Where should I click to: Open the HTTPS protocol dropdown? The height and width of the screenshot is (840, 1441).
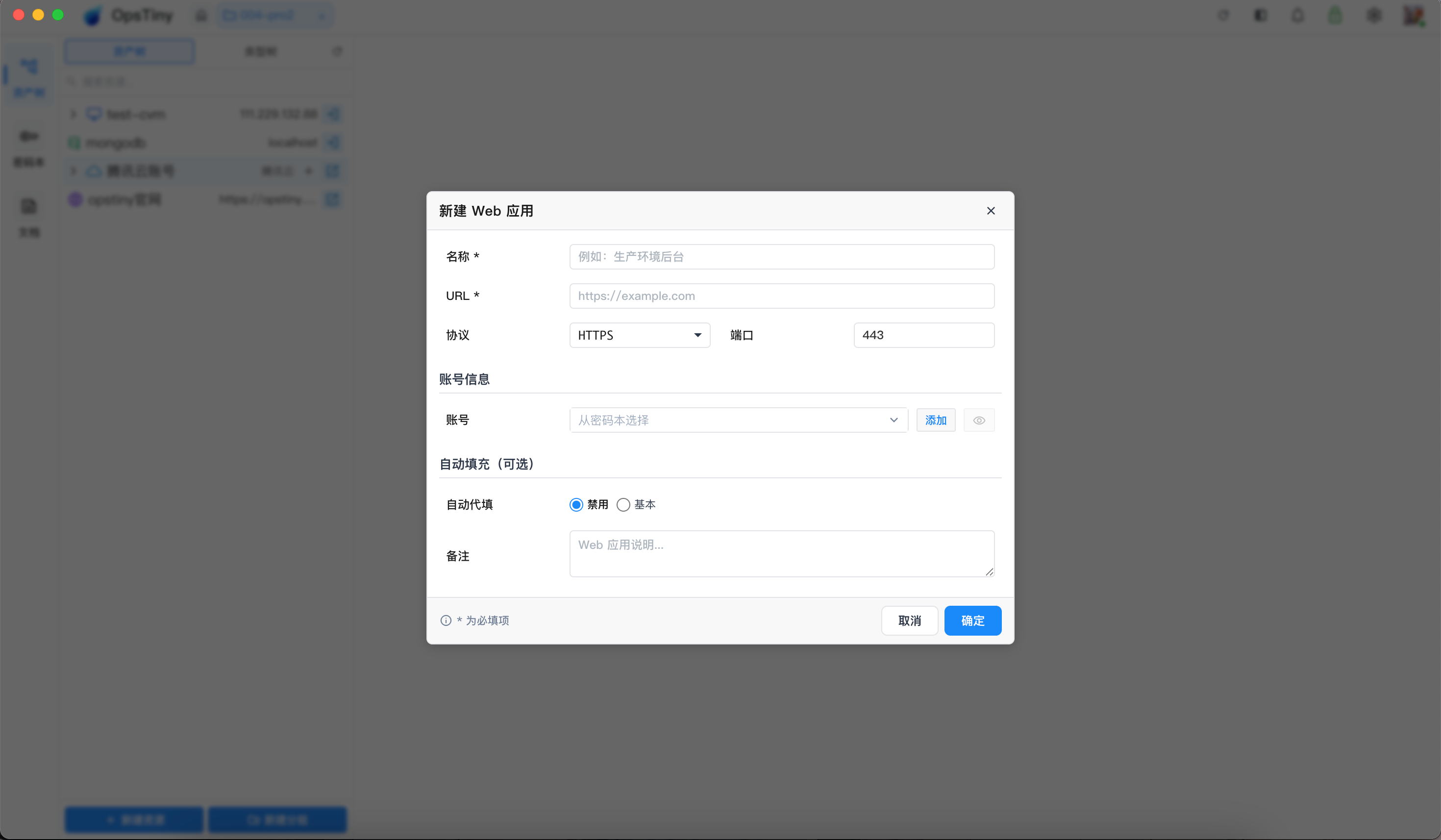(x=639, y=335)
